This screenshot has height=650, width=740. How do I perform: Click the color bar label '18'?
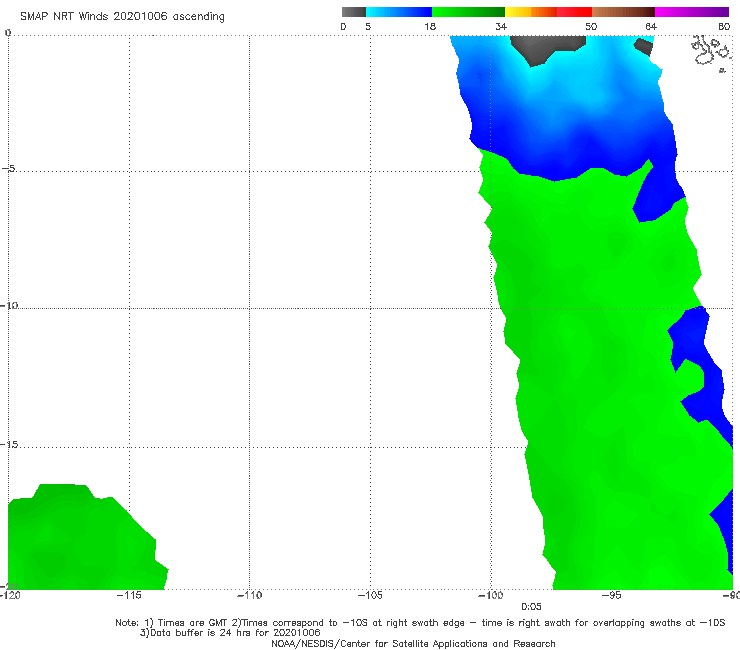(x=430, y=26)
